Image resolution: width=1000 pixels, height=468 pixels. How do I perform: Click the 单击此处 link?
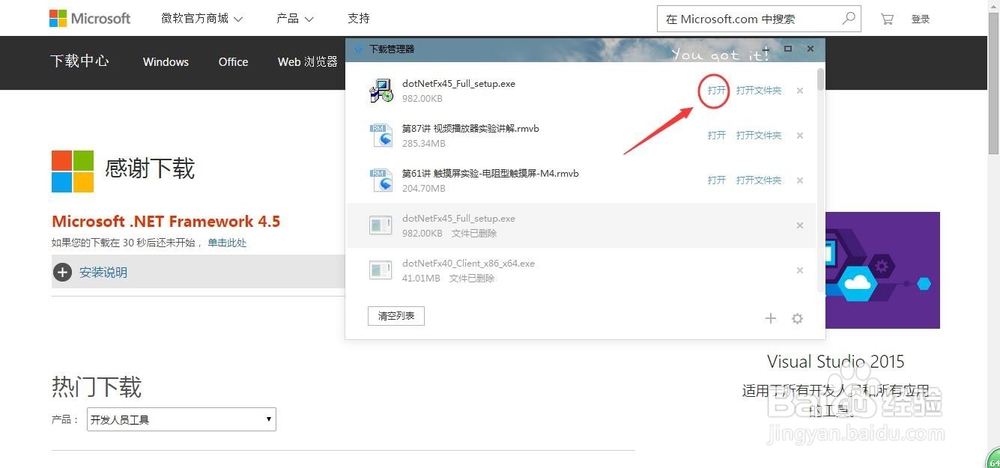(227, 243)
